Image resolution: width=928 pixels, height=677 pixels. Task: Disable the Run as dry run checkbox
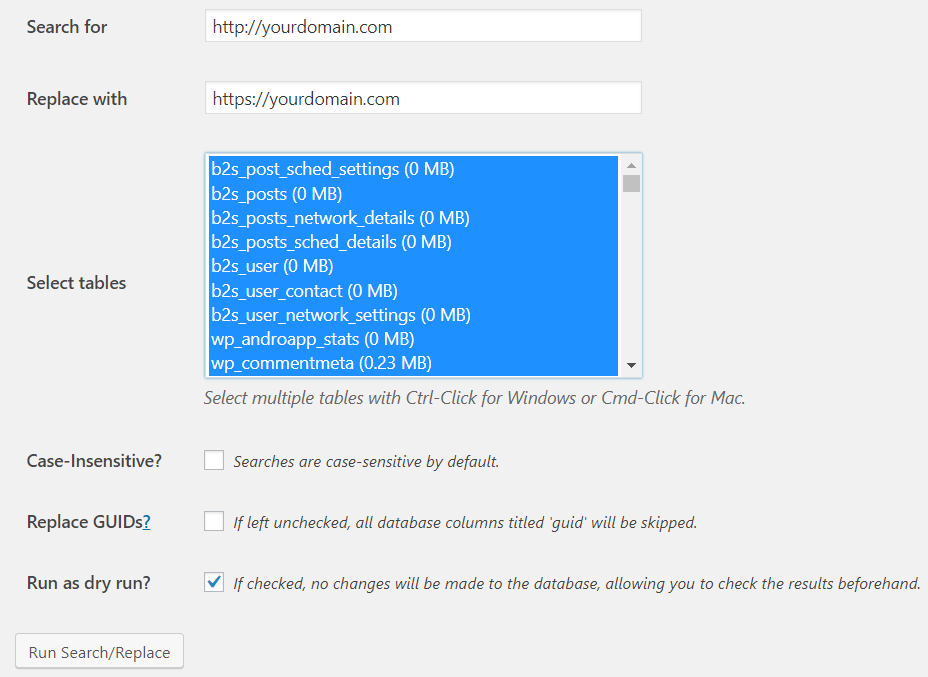213,582
